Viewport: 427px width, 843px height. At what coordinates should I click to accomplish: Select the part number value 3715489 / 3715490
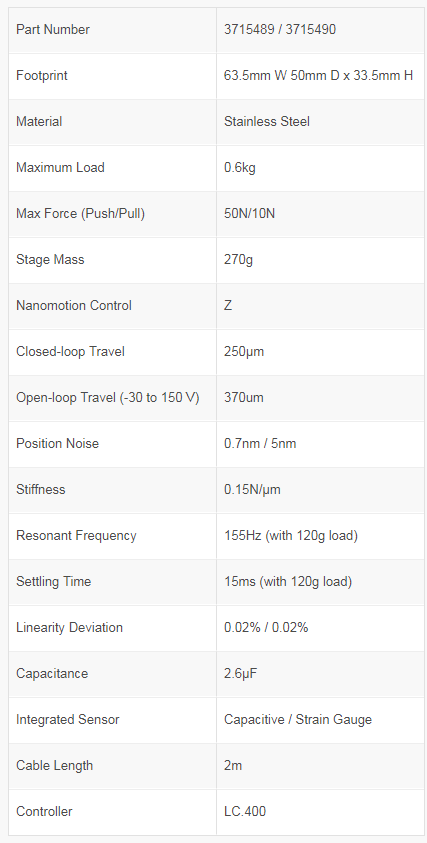click(x=280, y=30)
